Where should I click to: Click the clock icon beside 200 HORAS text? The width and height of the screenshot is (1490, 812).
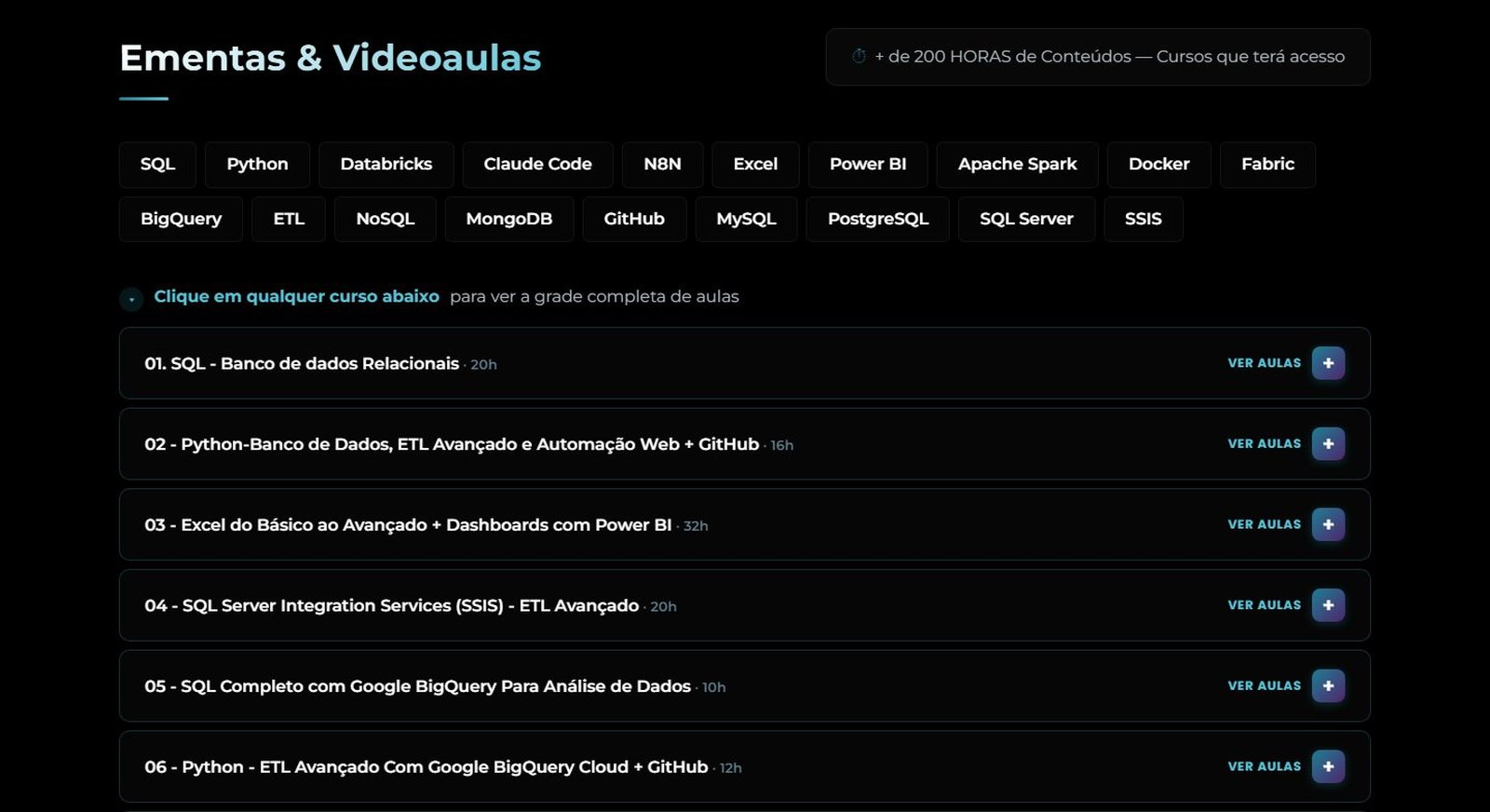click(x=859, y=57)
